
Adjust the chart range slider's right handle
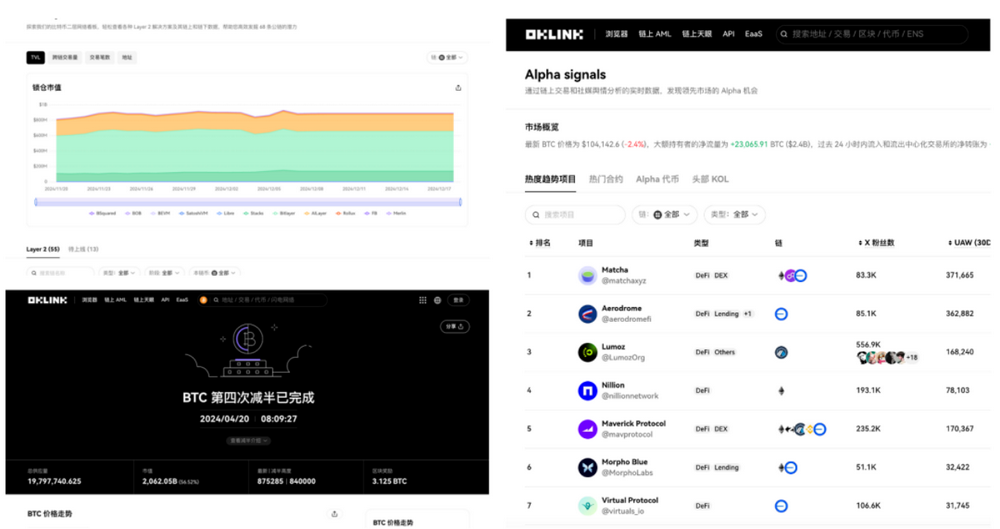[460, 202]
